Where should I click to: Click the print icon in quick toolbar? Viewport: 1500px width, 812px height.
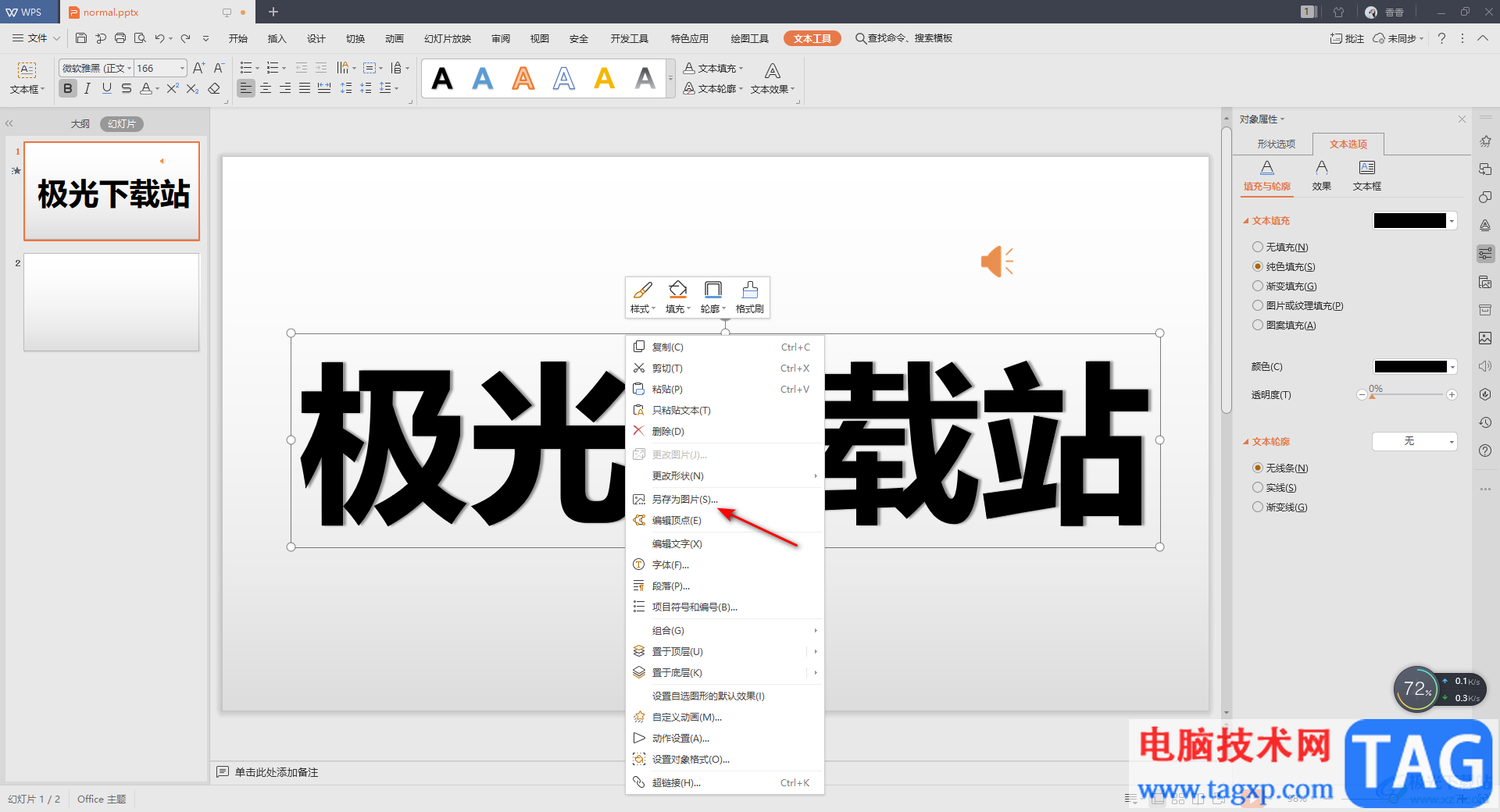[120, 37]
